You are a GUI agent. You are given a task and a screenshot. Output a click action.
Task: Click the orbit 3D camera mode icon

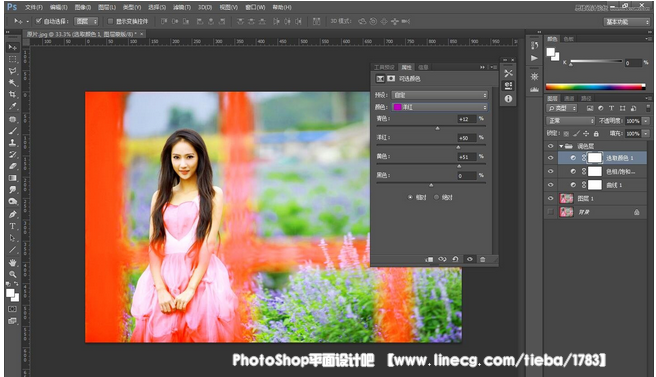[x=362, y=21]
